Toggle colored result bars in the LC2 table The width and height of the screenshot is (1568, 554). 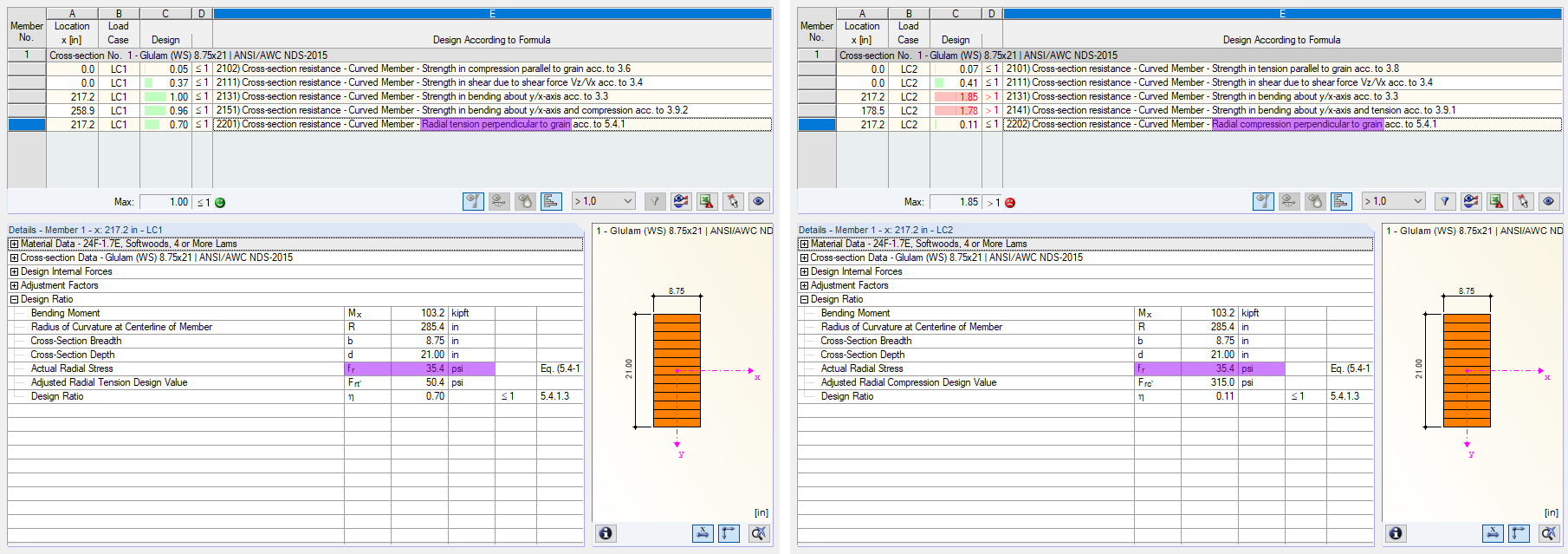1341,201
